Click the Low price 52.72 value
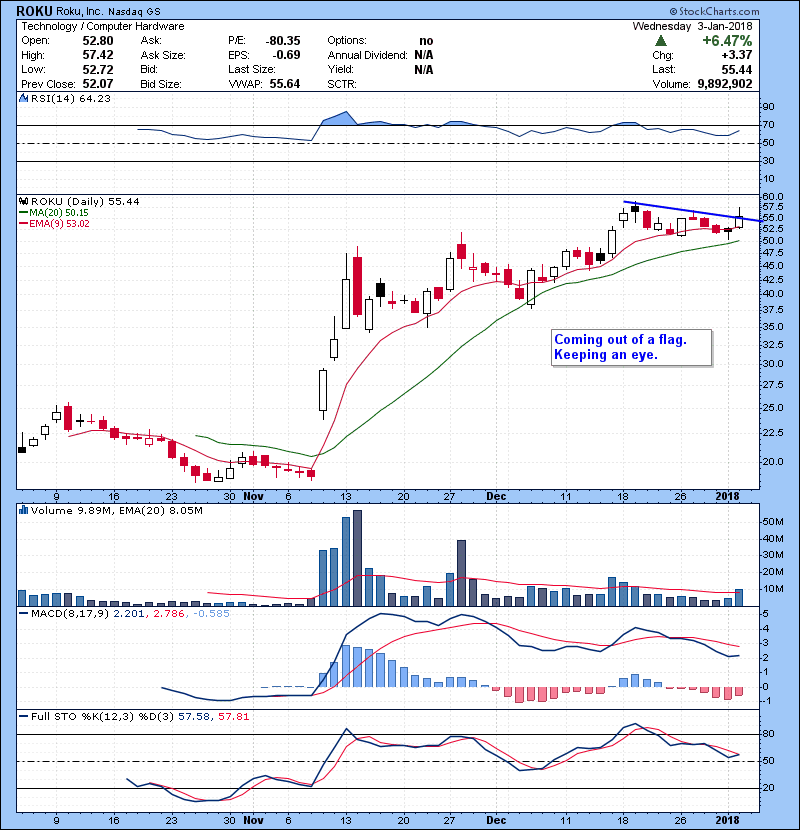800x830 pixels. 98,69
